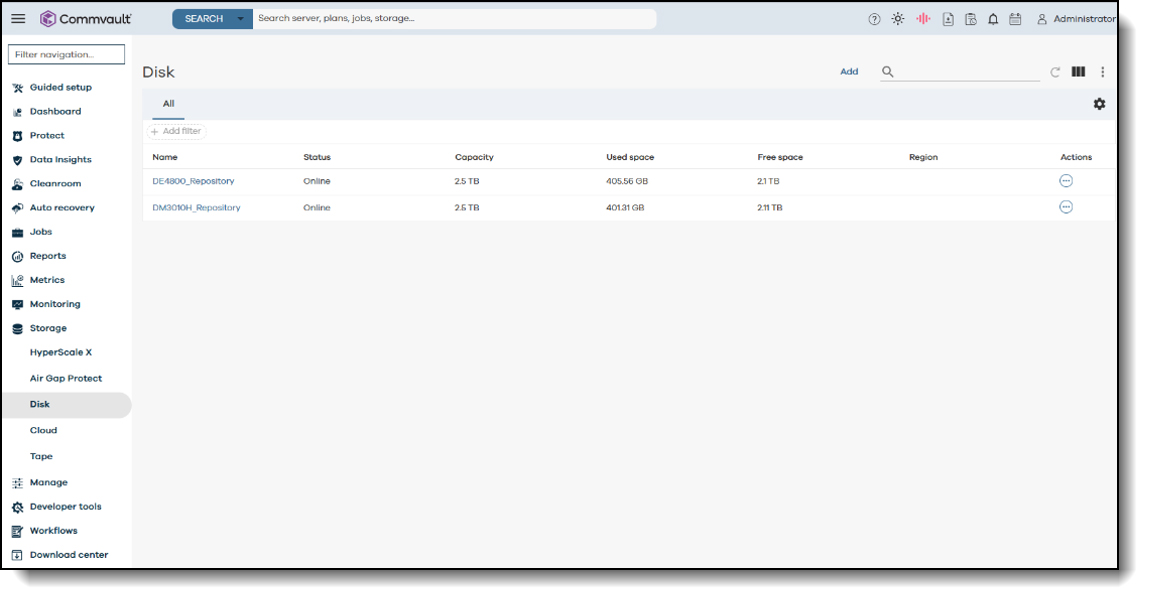Click Add filter button

tap(177, 131)
